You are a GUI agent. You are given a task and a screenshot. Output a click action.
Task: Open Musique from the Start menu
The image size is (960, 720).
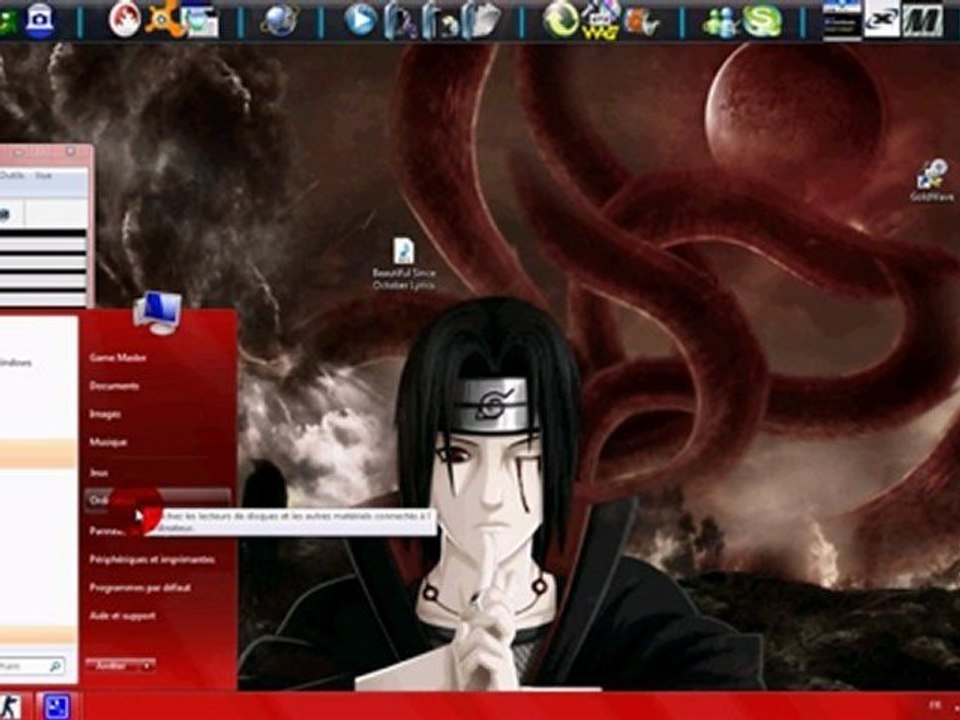pyautogui.click(x=108, y=442)
